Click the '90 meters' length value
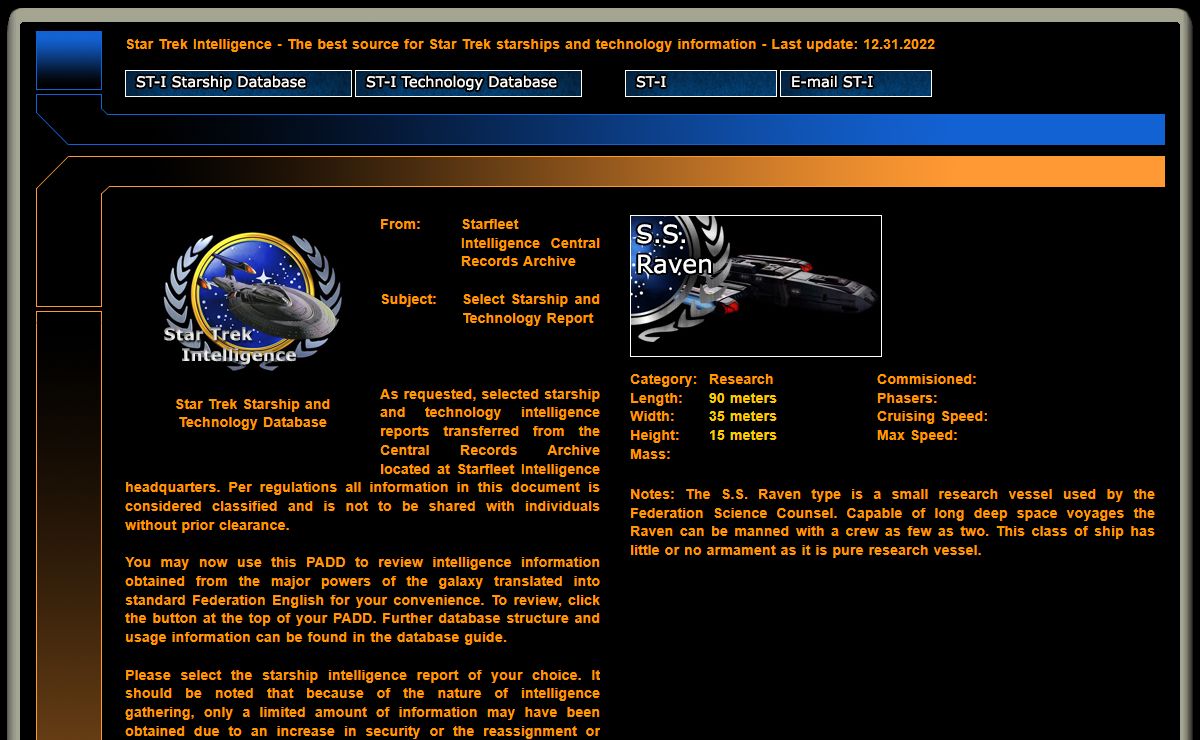 [743, 398]
